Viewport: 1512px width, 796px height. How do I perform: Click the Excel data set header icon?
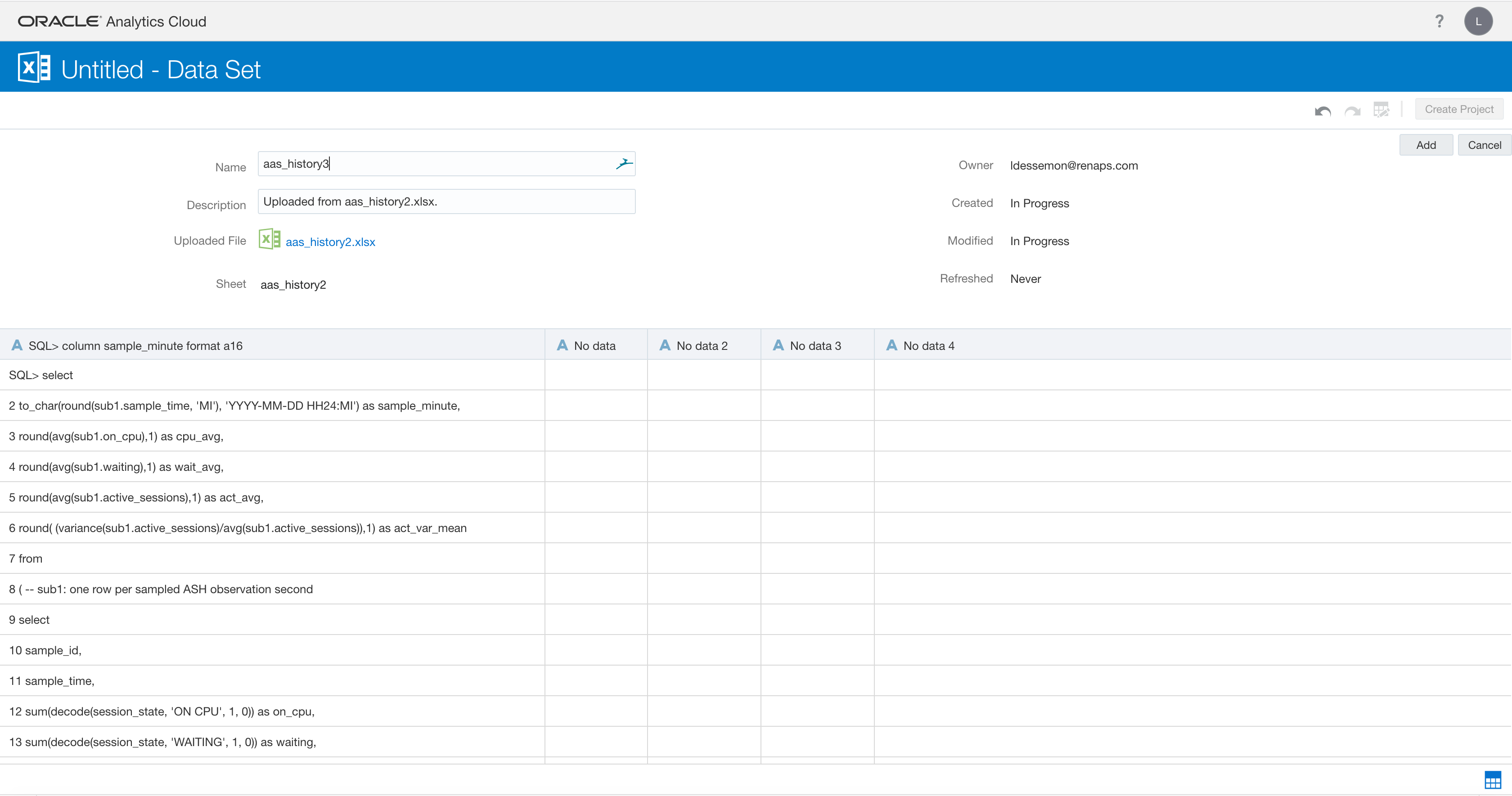coord(34,67)
